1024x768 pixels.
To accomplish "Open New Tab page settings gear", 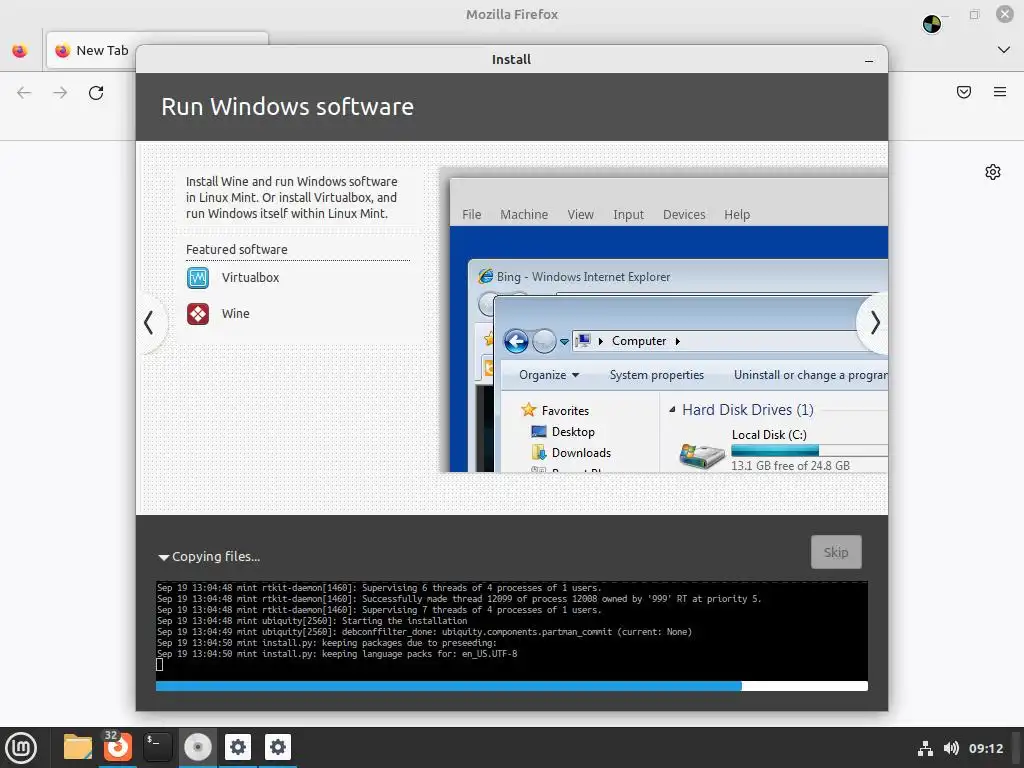I will click(x=993, y=172).
